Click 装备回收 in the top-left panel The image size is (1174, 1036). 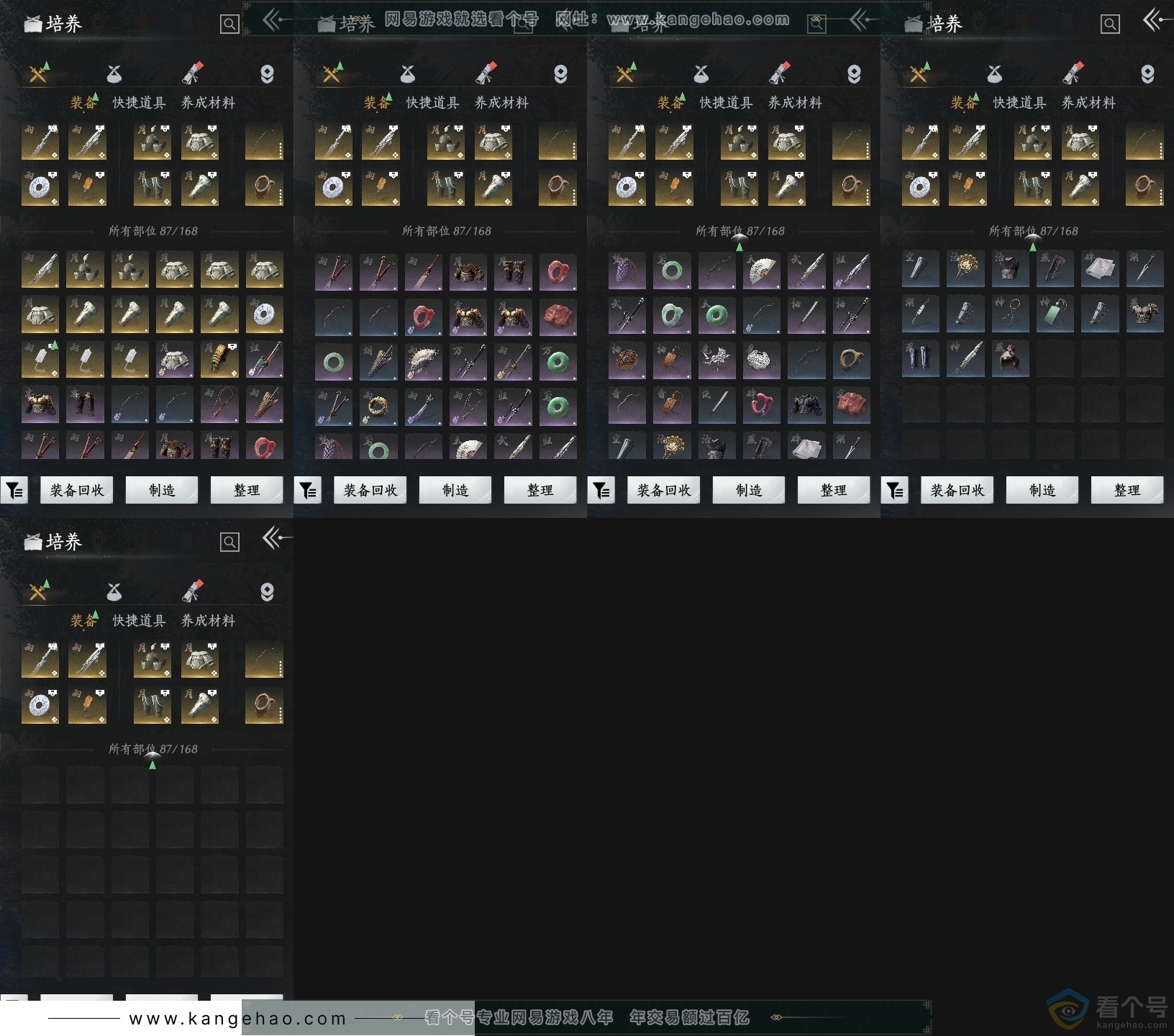(x=77, y=490)
